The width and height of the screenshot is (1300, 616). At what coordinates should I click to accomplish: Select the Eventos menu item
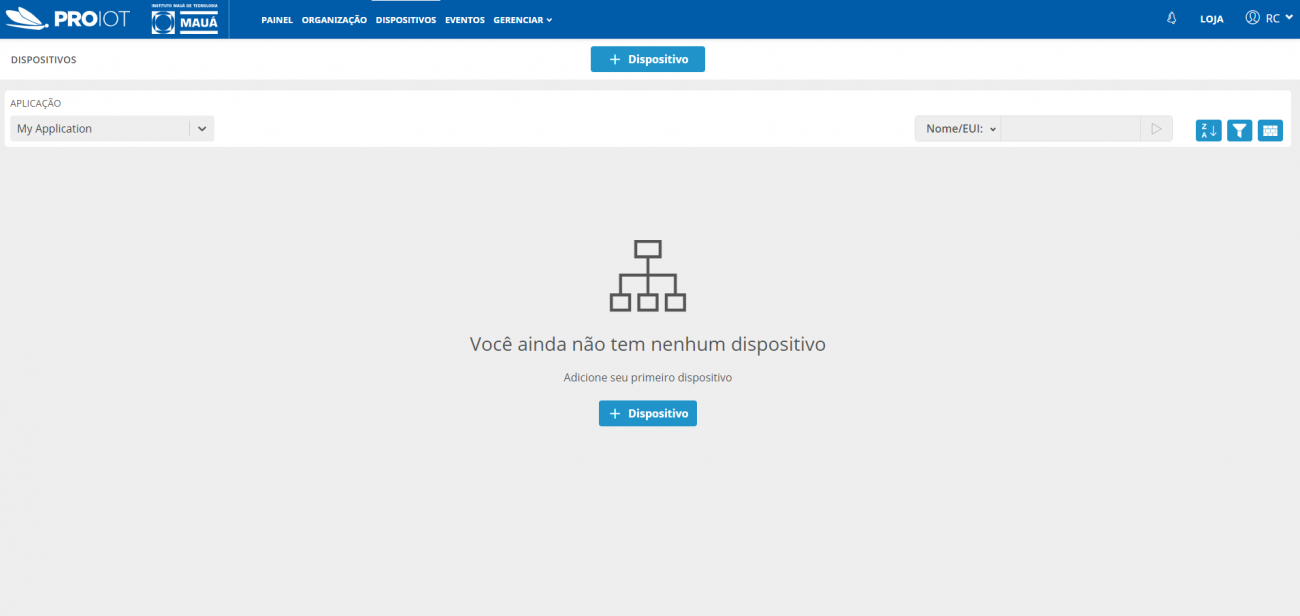click(464, 20)
